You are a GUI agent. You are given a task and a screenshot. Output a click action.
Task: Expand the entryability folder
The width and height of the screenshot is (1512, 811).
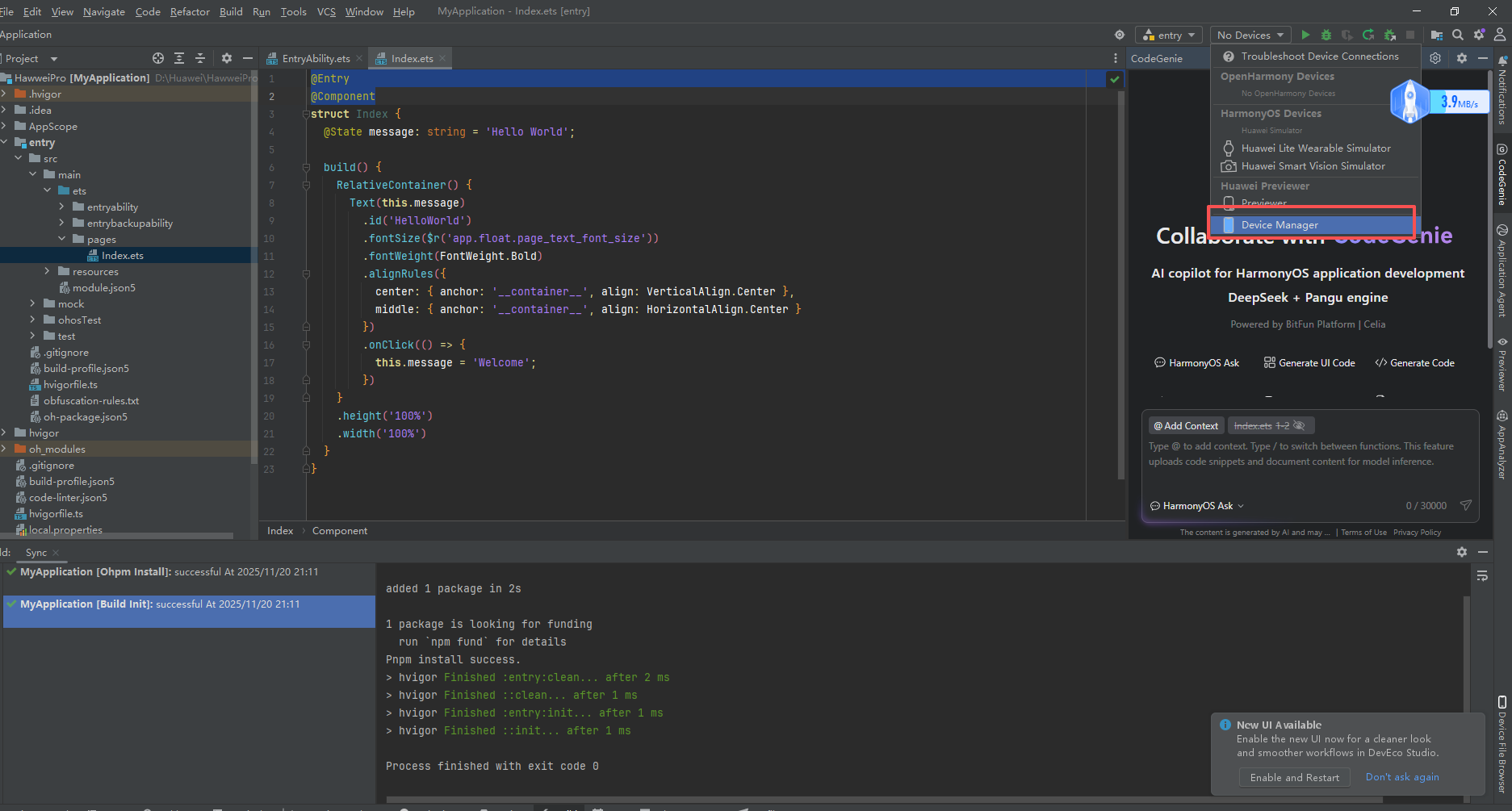[x=62, y=207]
